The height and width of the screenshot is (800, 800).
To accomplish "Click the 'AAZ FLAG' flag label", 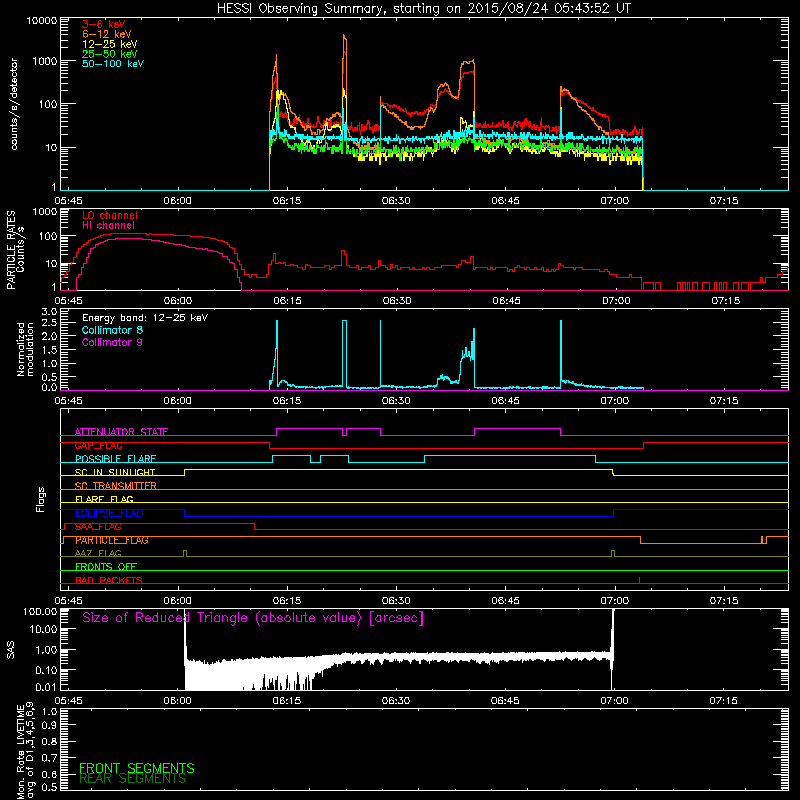I will [98, 553].
